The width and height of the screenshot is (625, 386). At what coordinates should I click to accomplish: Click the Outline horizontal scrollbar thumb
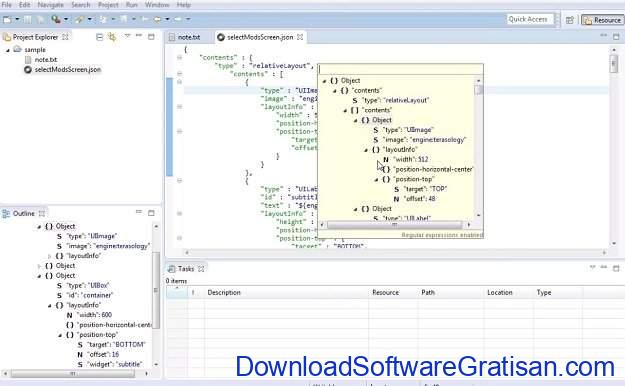coord(73,374)
